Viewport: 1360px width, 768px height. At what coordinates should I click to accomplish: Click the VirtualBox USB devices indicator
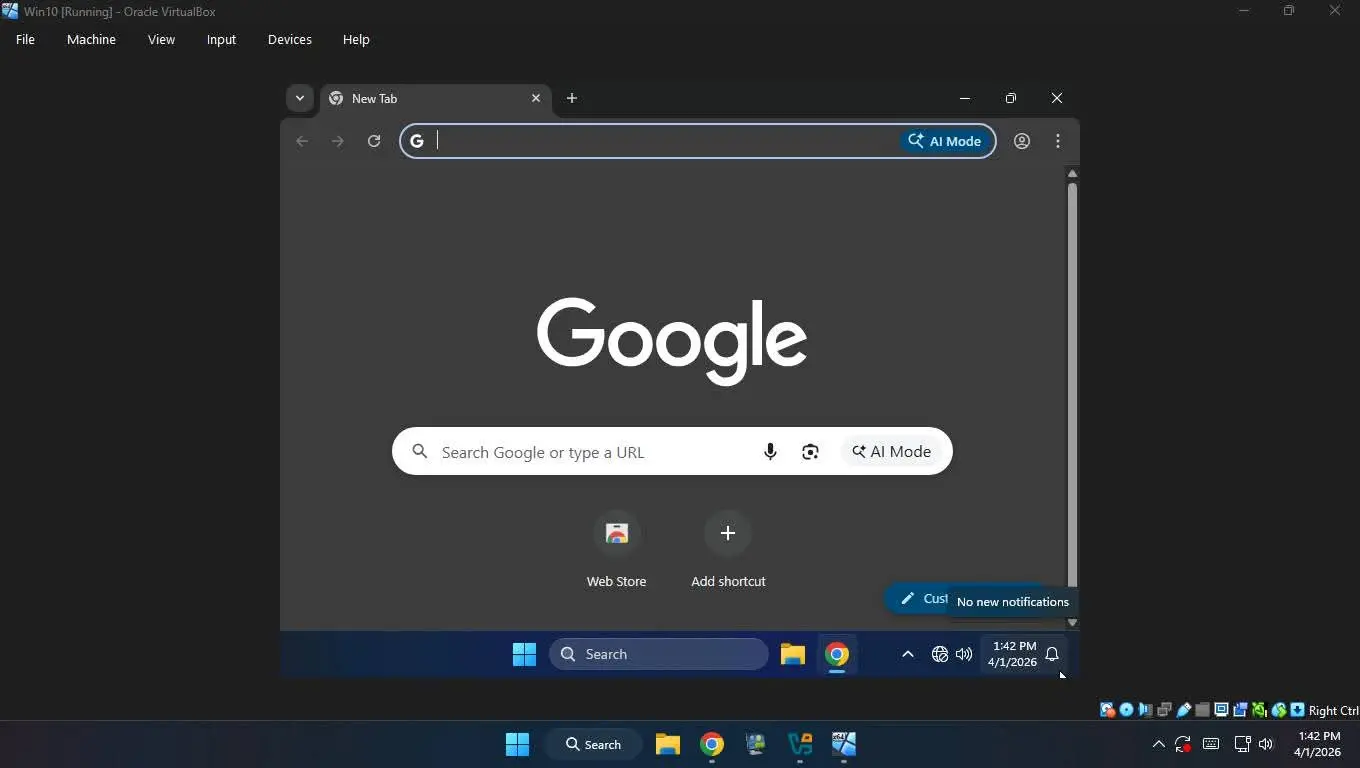pyautogui.click(x=1184, y=710)
